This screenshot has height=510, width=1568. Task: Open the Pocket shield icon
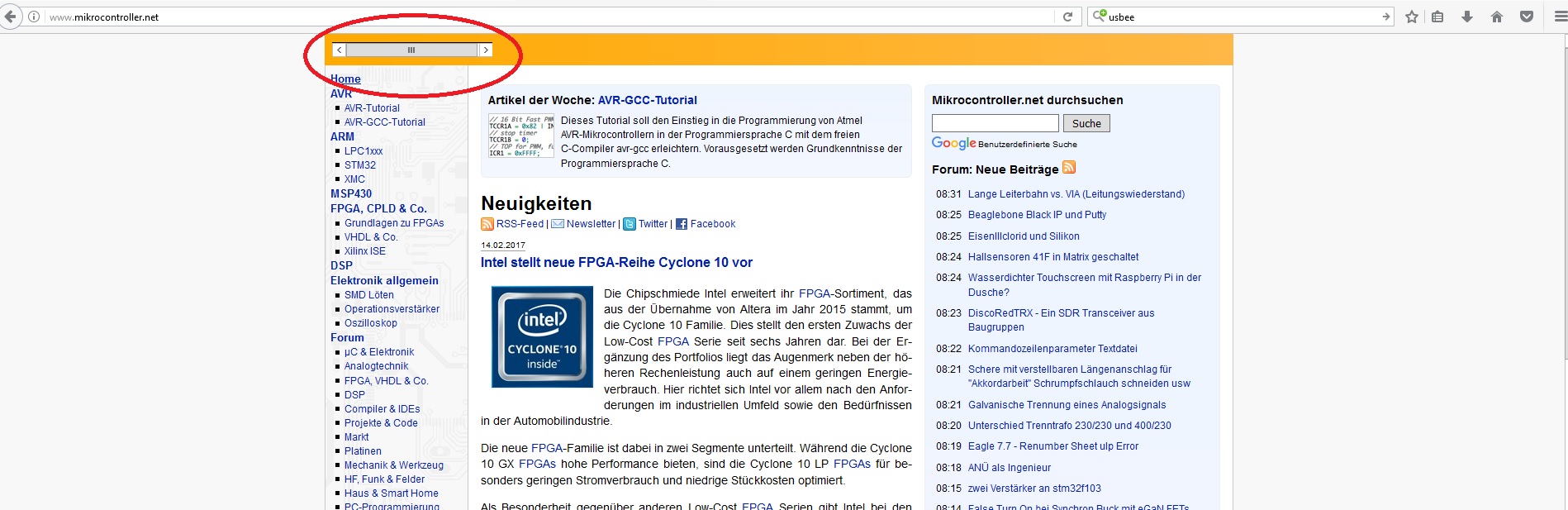pos(1527,17)
